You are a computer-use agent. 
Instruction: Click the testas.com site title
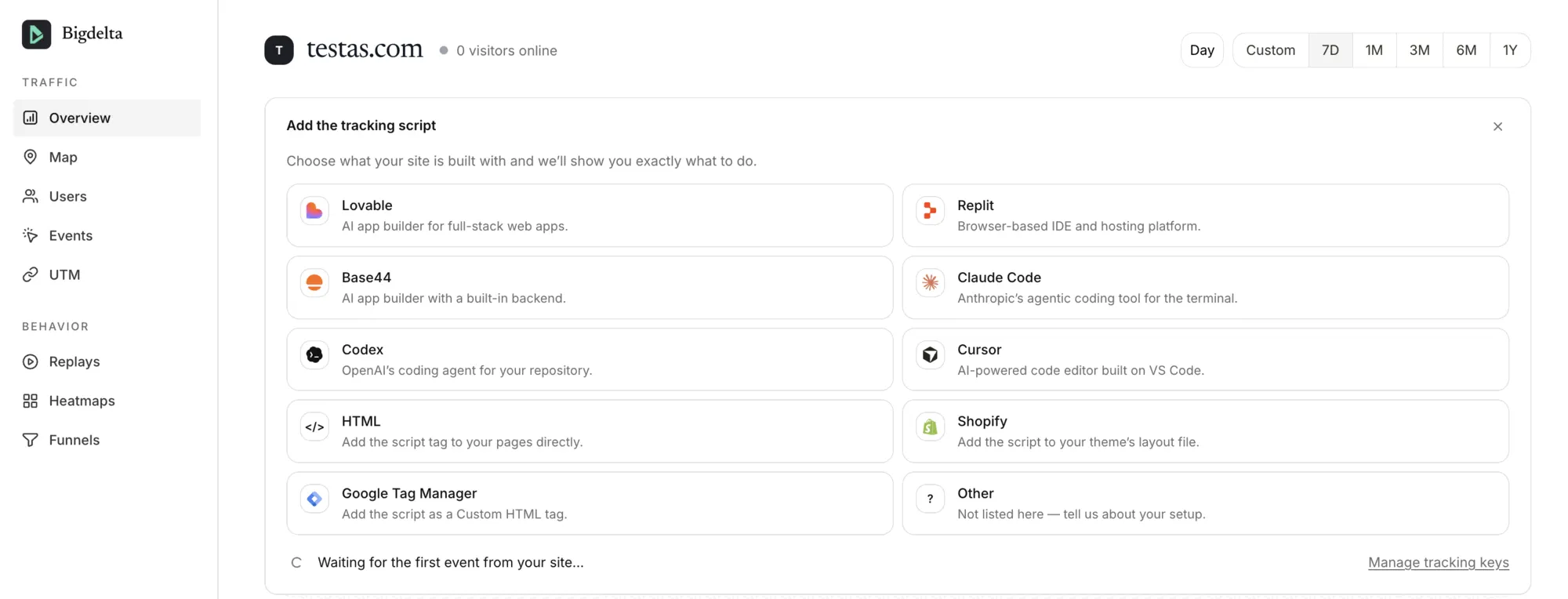(x=365, y=49)
